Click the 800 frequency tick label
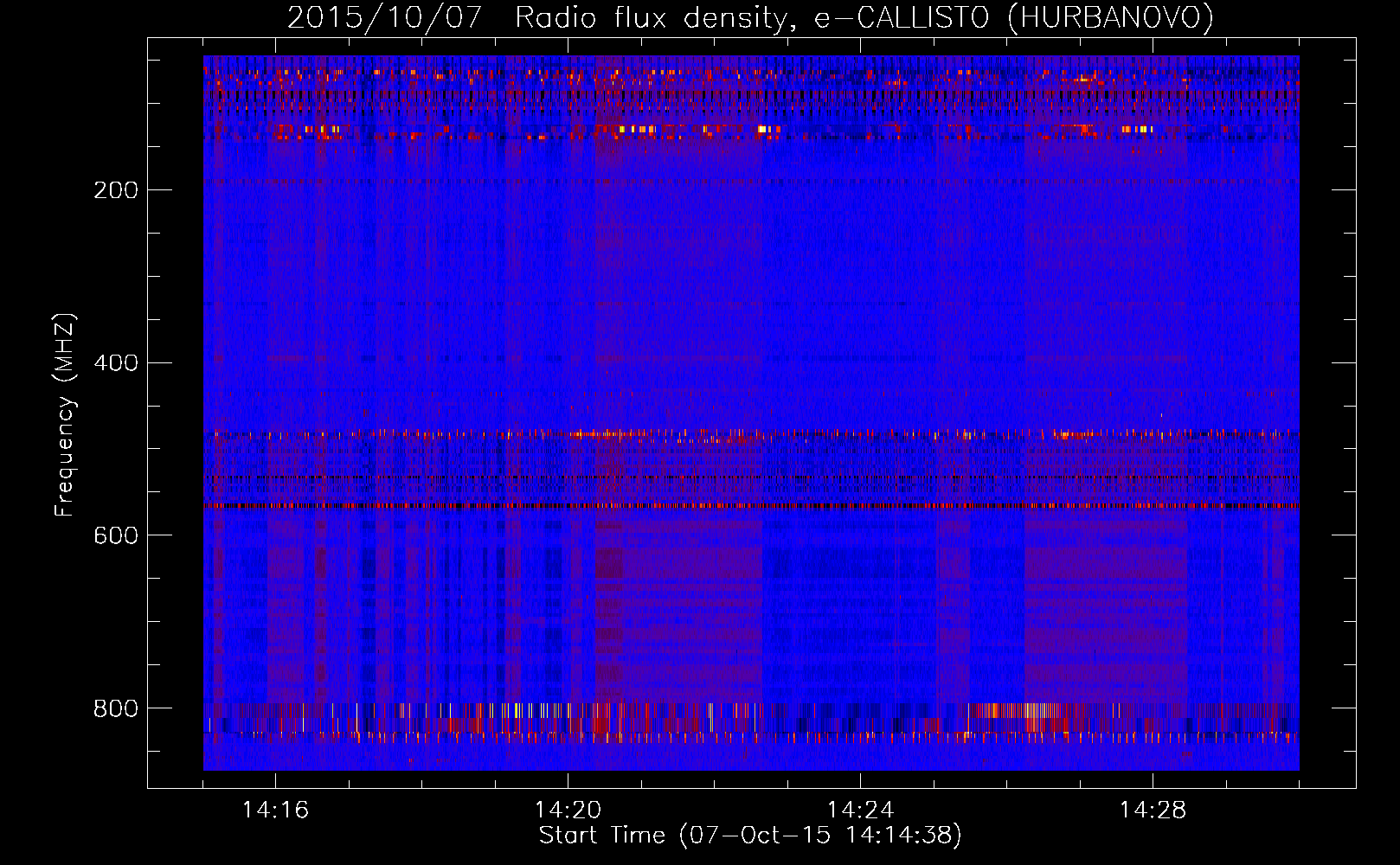Screen dimensions: 1400x865 point(116,708)
